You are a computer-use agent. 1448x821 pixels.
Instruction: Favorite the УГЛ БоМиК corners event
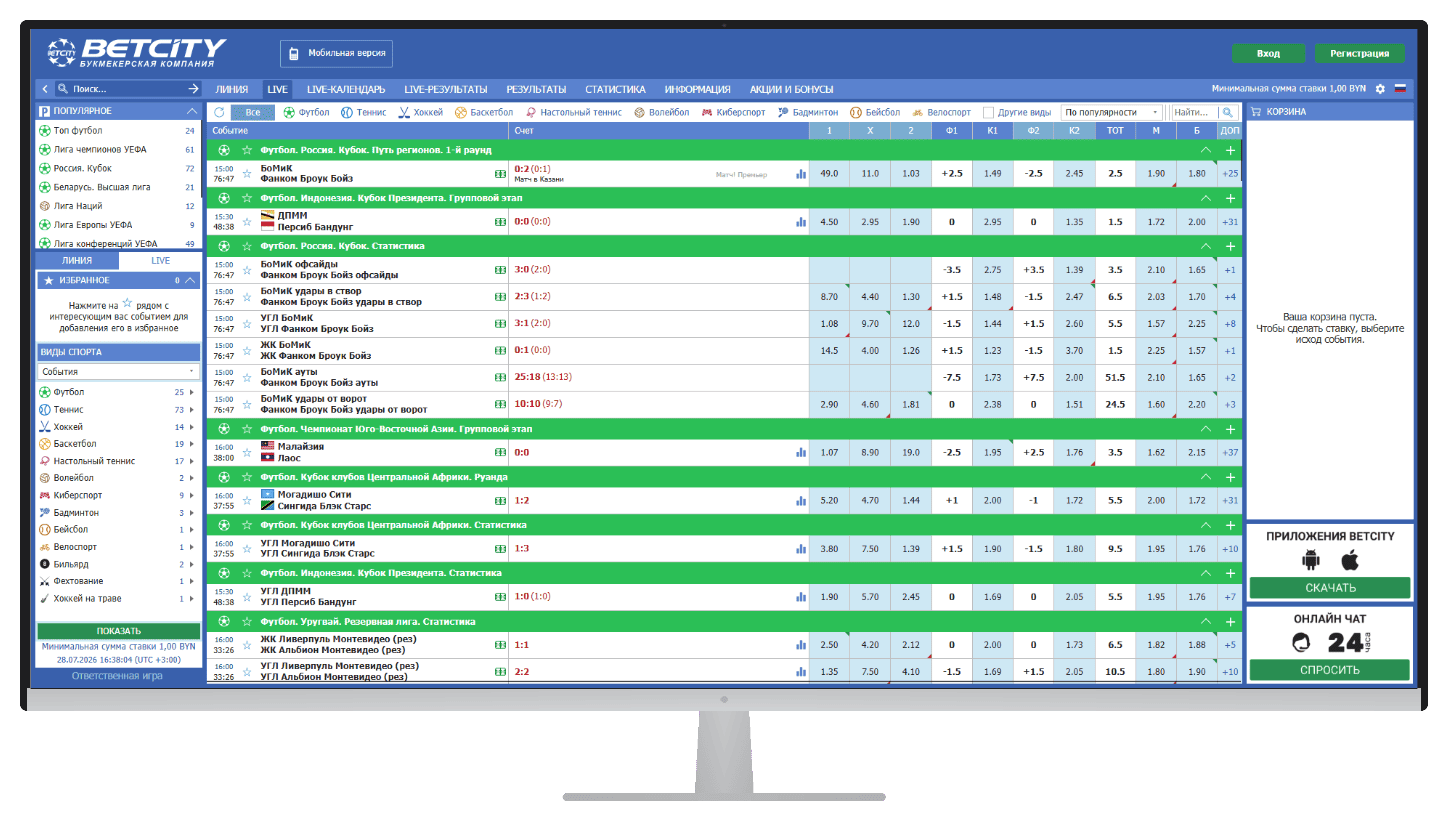coord(247,324)
